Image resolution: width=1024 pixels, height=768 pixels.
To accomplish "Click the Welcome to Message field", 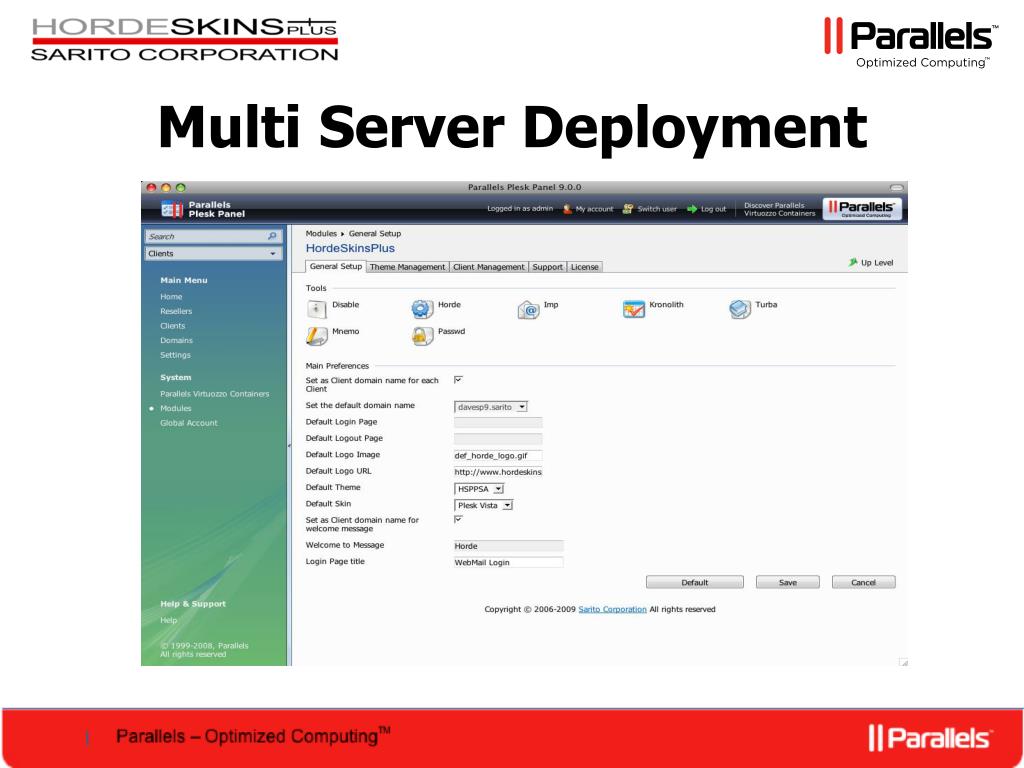I will click(x=509, y=546).
